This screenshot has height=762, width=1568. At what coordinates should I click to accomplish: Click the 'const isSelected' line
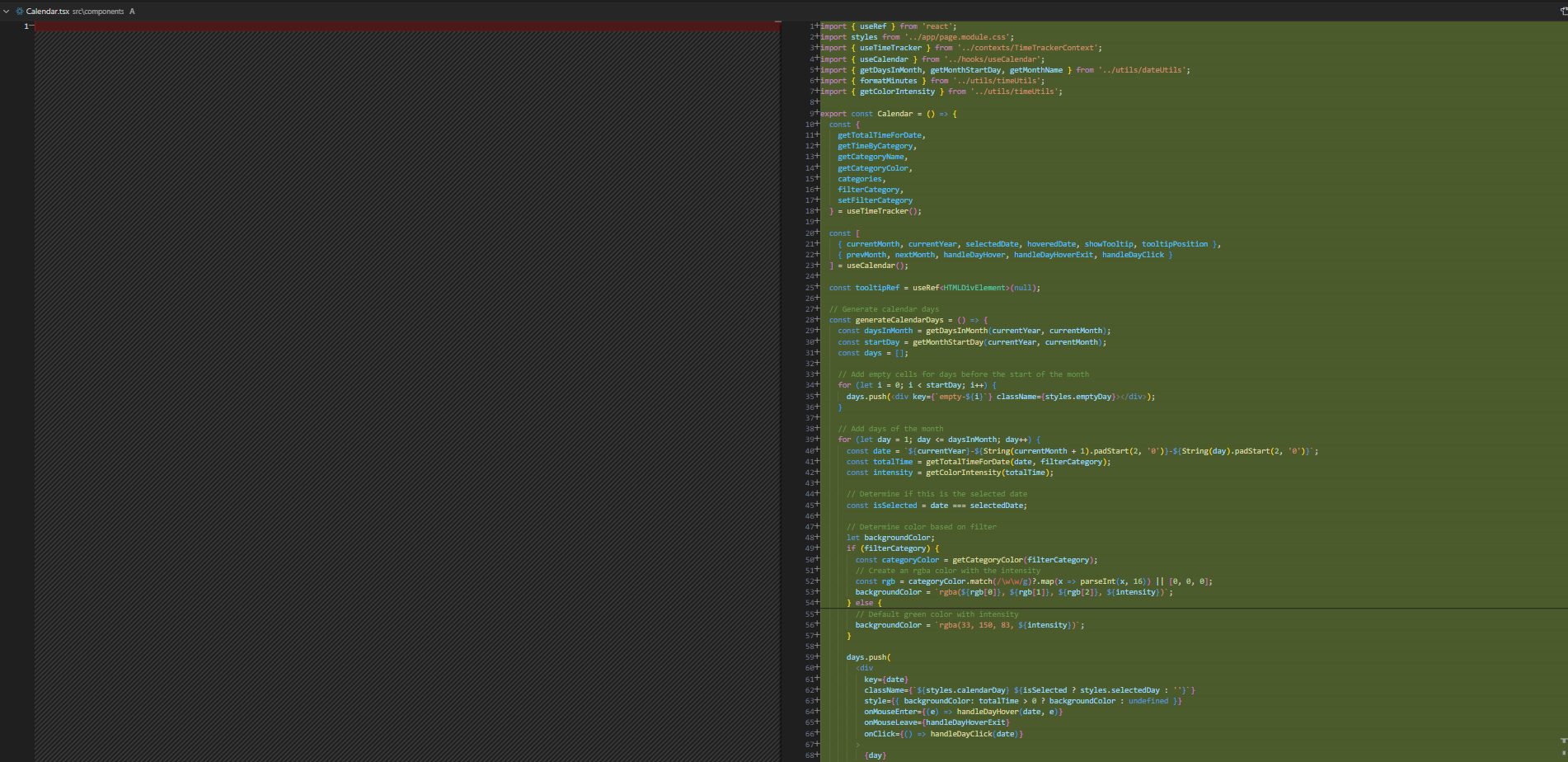937,506
